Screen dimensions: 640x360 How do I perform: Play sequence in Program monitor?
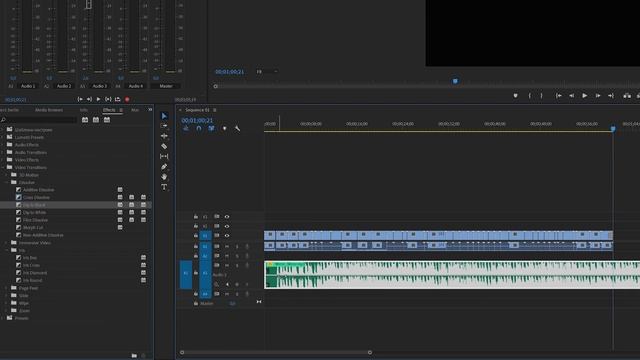click(585, 96)
